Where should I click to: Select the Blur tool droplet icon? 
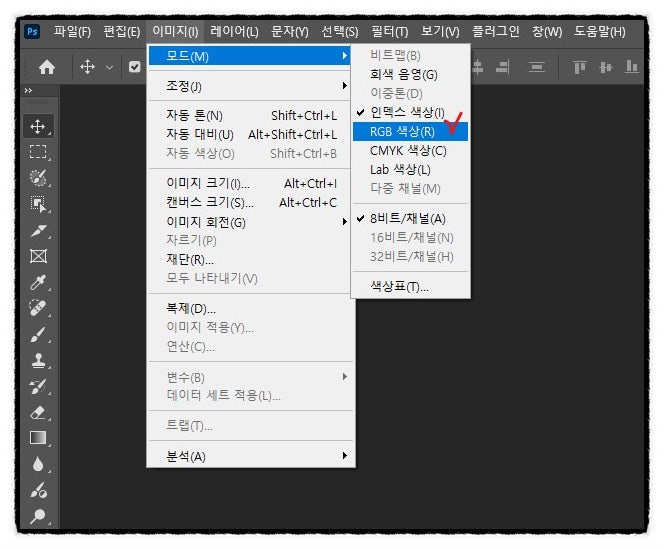coord(38,464)
